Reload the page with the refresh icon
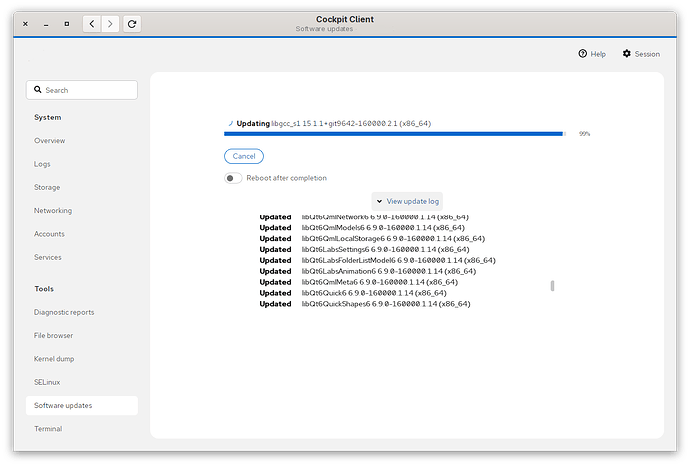 click(132, 24)
